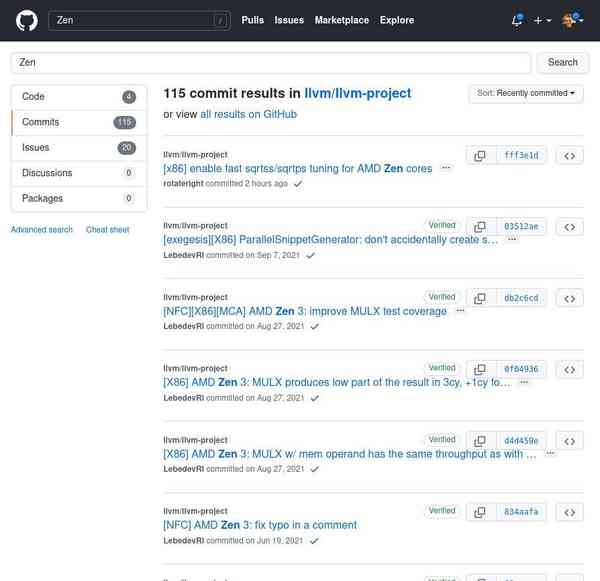The width and height of the screenshot is (600, 581).
Task: Expand MULX test coverage commit description
Action: click(x=460, y=310)
